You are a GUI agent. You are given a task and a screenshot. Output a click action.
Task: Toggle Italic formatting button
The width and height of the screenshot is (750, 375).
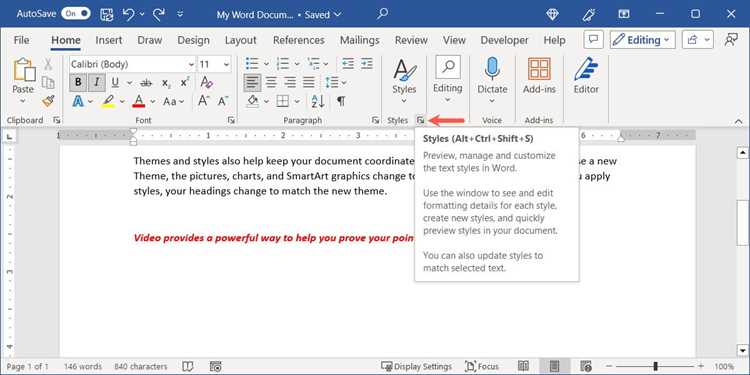click(x=97, y=82)
